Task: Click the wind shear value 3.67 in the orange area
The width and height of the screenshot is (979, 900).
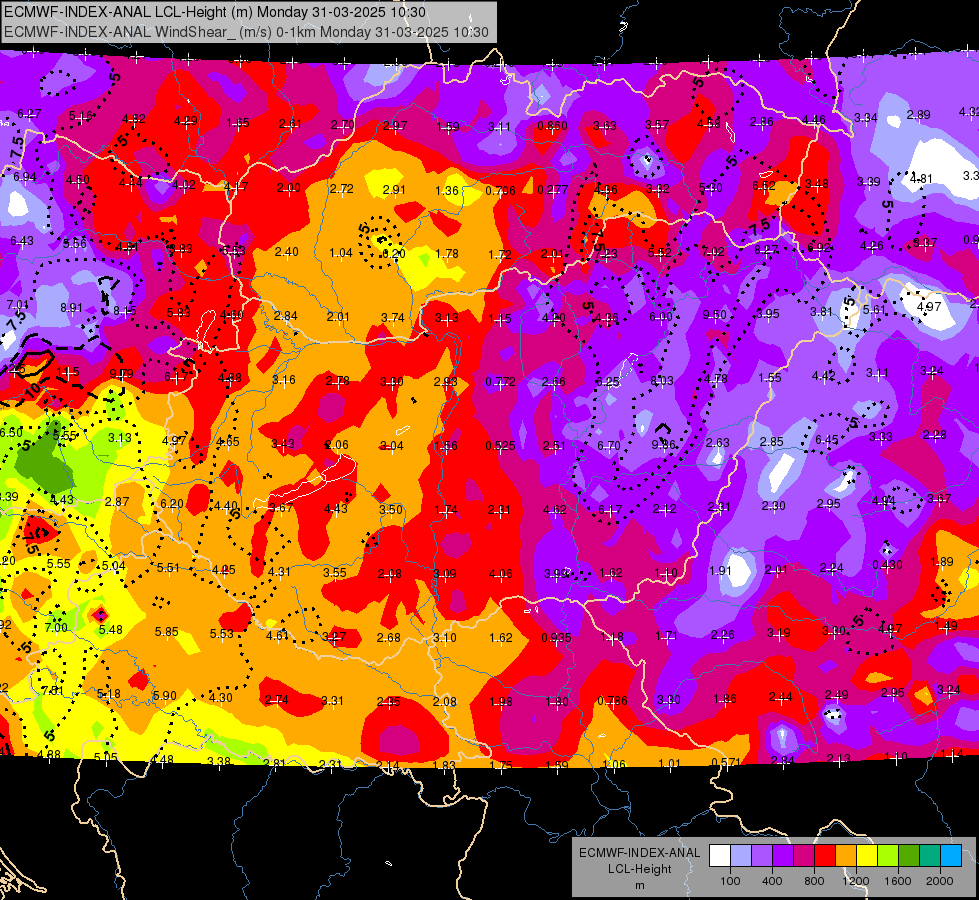Action: click(x=281, y=508)
